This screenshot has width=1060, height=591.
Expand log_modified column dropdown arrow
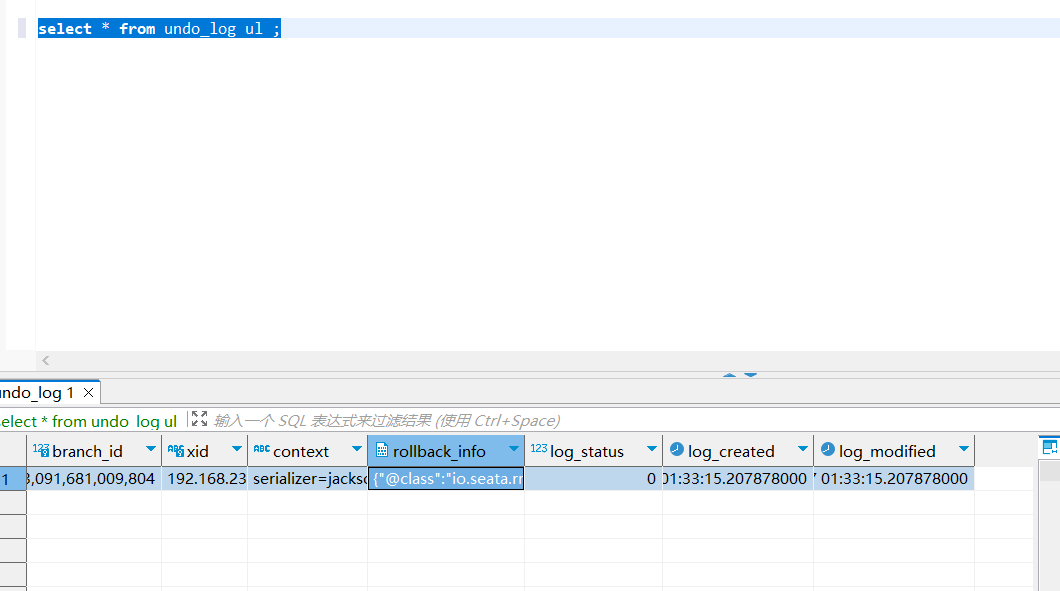point(963,450)
